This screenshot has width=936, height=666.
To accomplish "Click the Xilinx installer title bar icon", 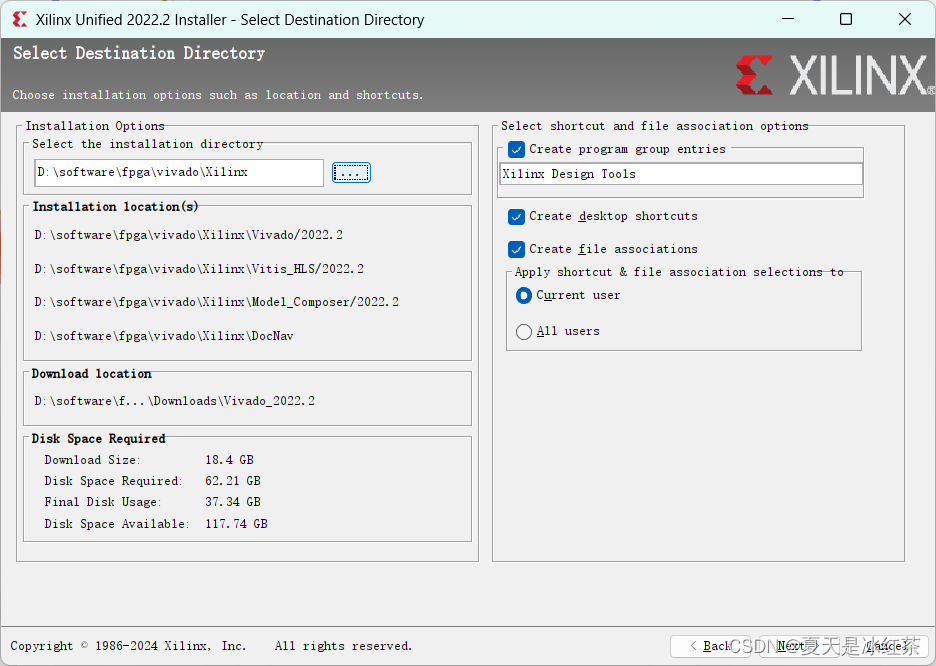I will pyautogui.click(x=20, y=20).
